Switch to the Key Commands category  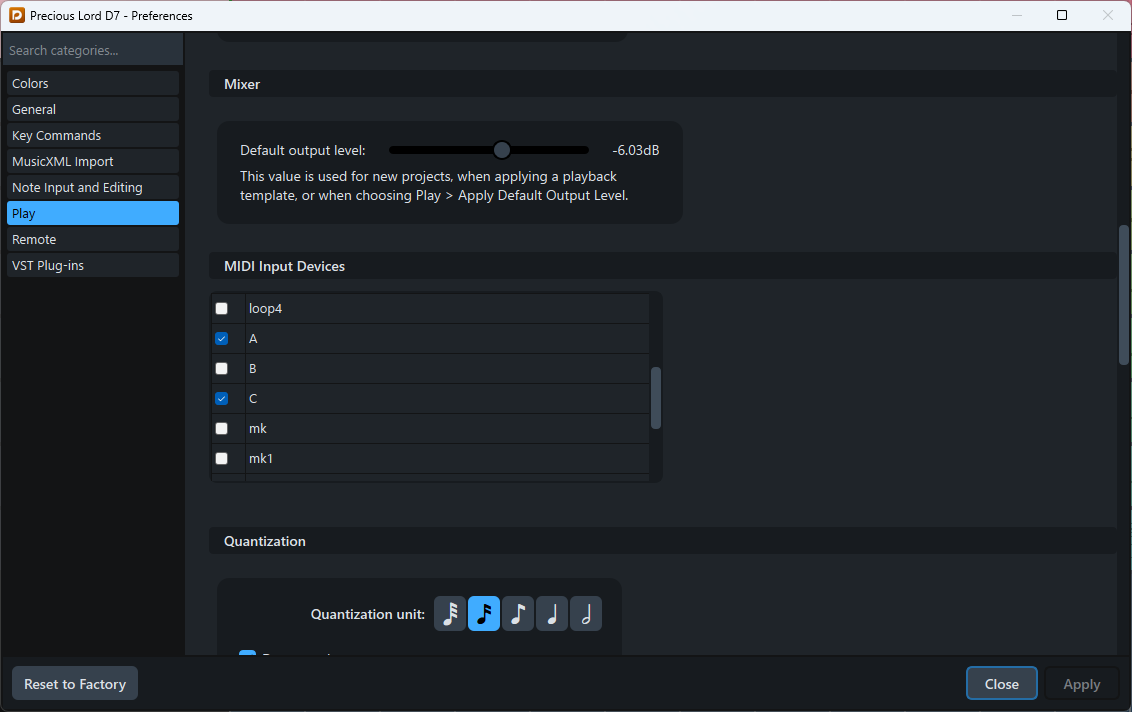click(92, 135)
